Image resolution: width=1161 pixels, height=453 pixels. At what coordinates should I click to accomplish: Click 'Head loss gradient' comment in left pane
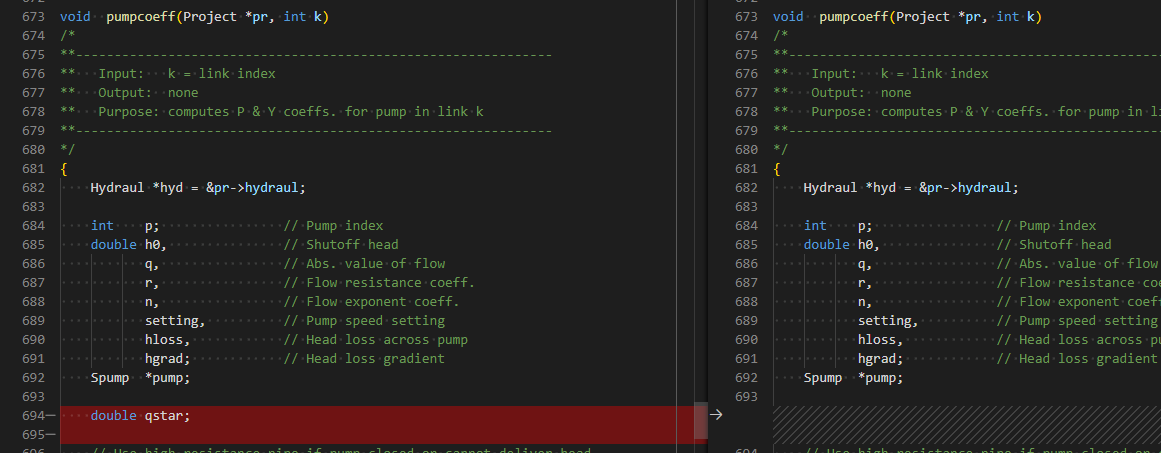tap(375, 358)
